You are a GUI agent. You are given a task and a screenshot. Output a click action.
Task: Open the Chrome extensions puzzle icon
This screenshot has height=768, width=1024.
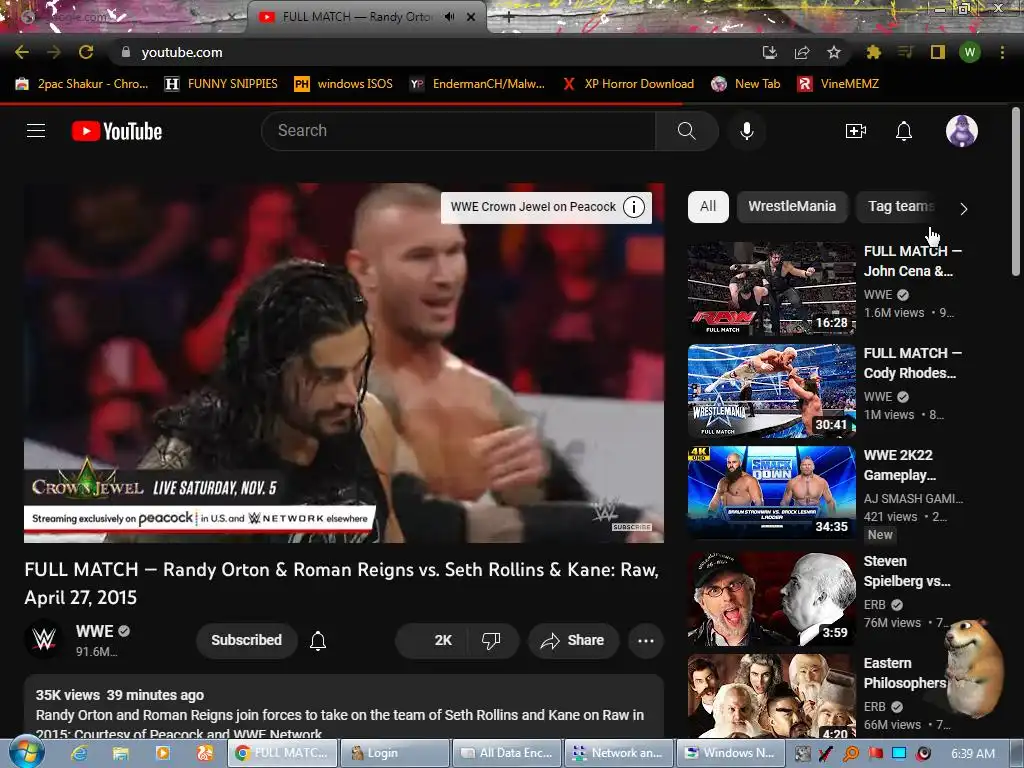pos(873,52)
